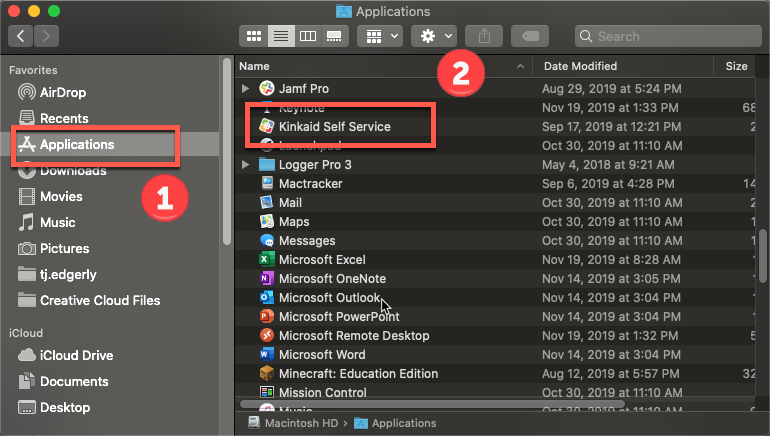Screen dimensions: 770x436
Task: Sort by the Name column header
Action: (383, 66)
